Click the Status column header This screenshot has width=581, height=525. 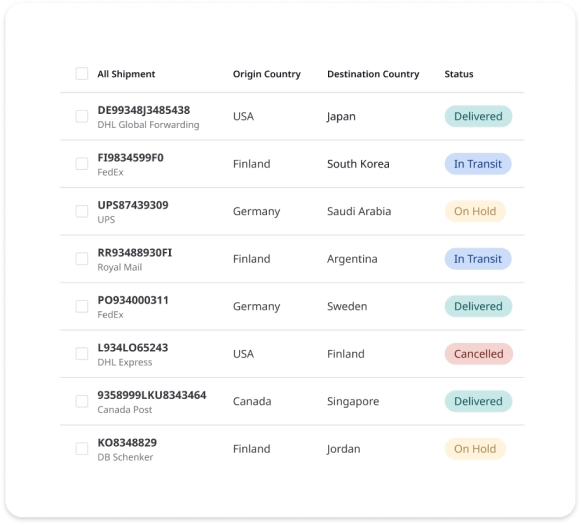tap(459, 74)
